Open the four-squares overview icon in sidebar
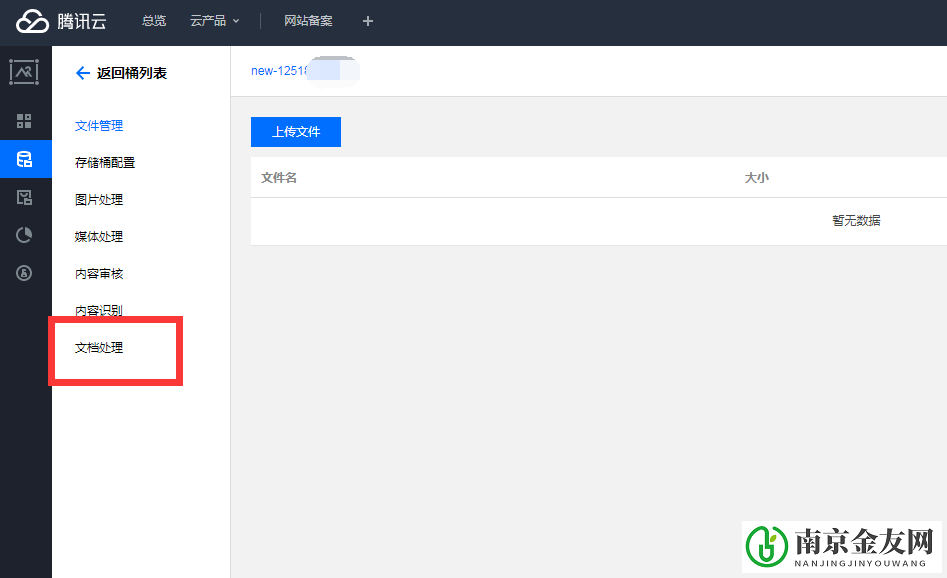 [24, 121]
